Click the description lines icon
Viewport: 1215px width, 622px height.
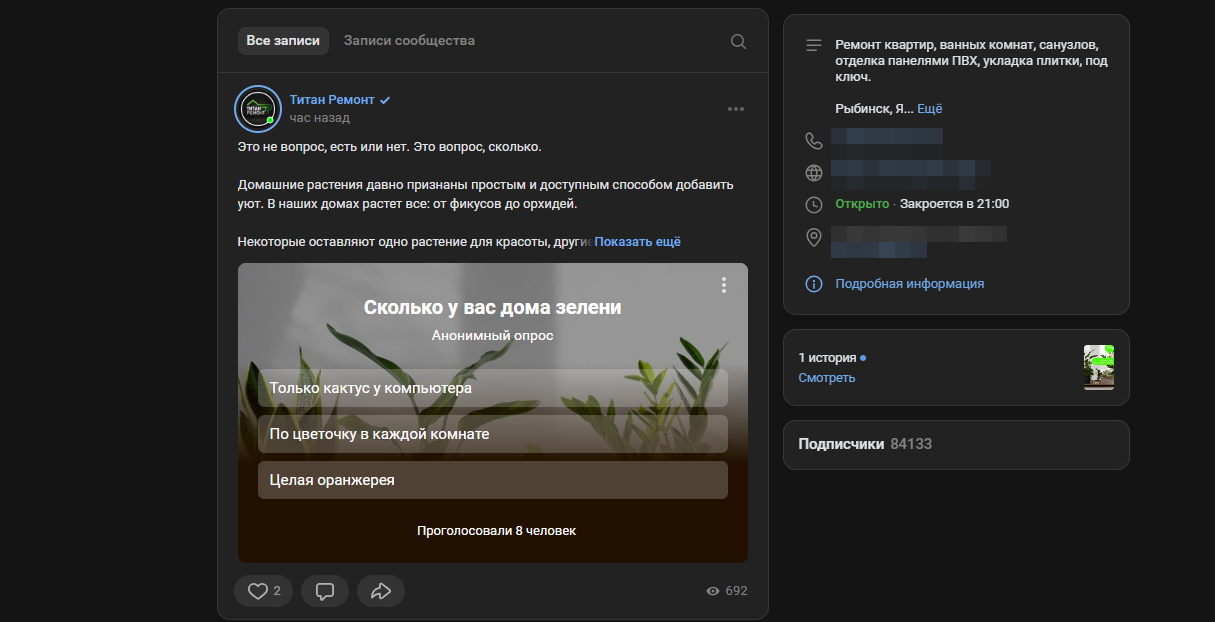(x=814, y=45)
